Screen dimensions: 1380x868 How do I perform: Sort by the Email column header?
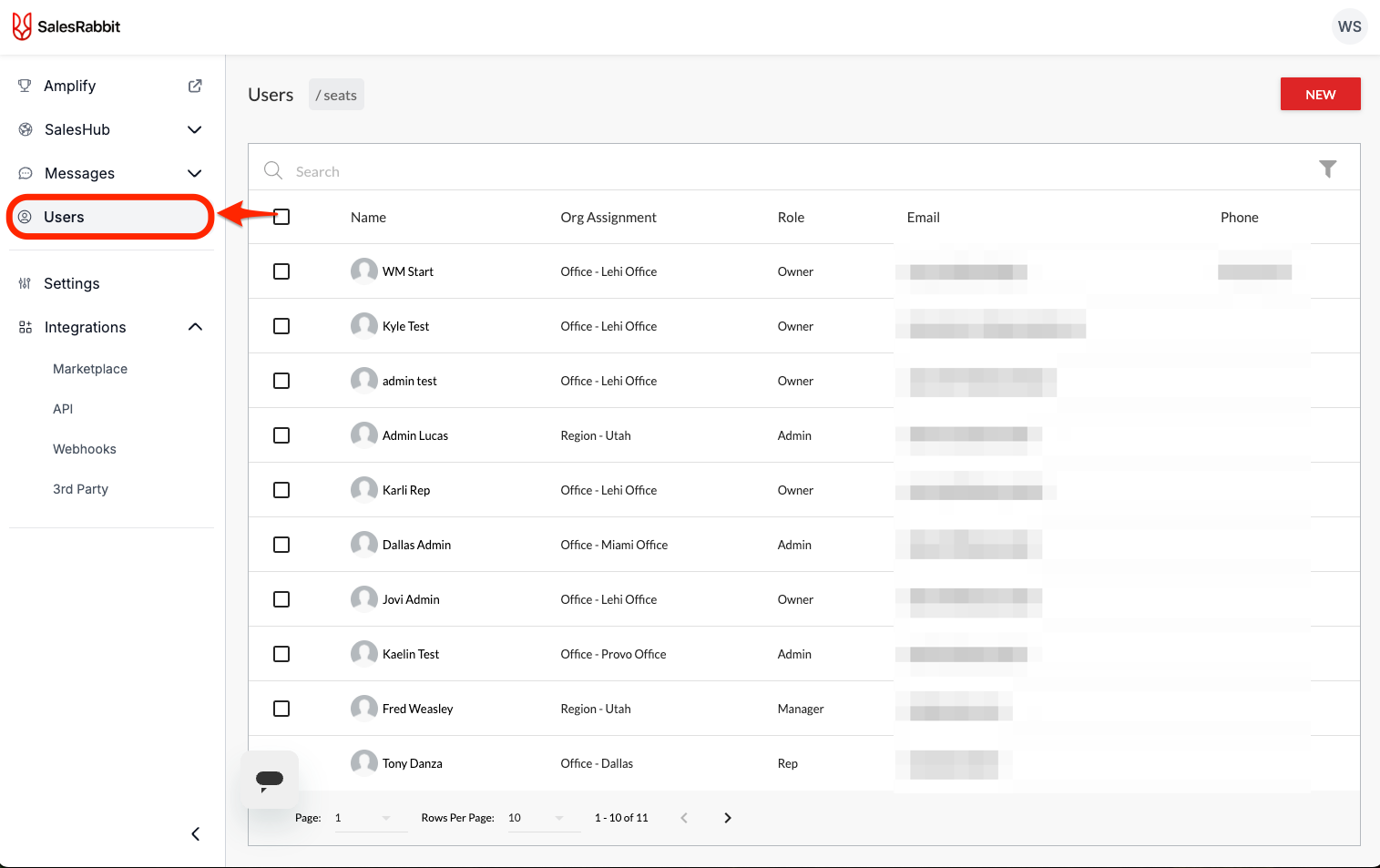coord(923,217)
